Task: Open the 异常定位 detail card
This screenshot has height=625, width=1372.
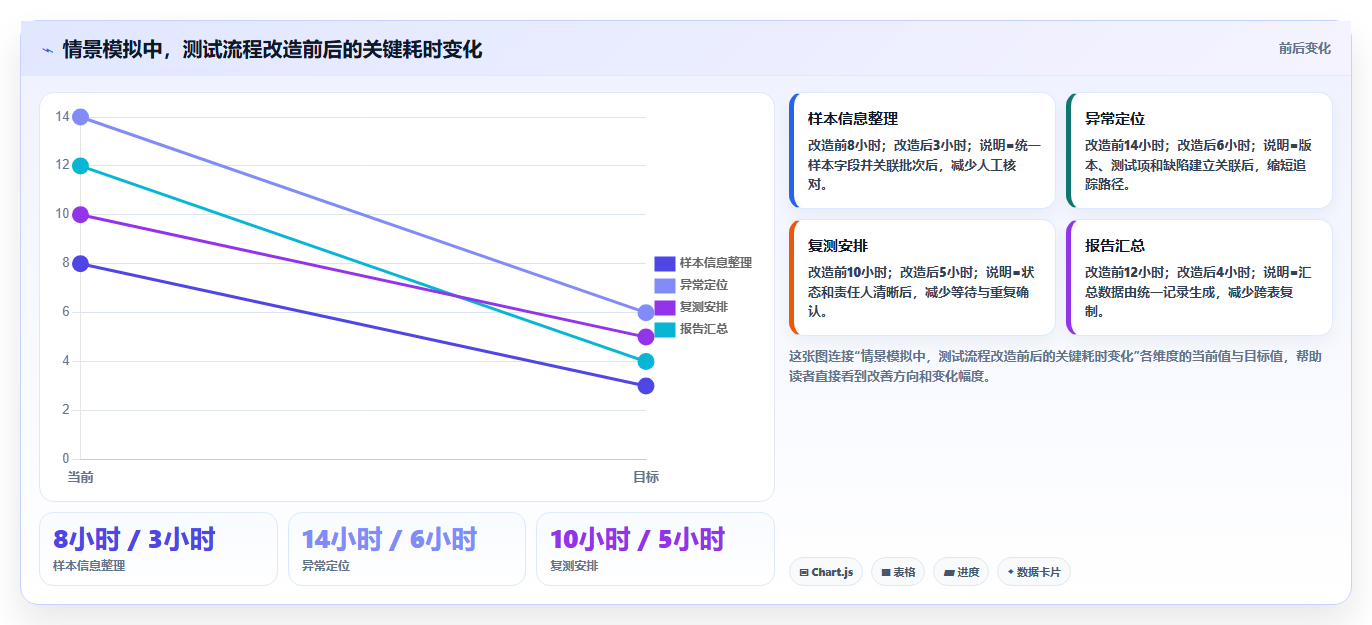Action: [x=1199, y=150]
